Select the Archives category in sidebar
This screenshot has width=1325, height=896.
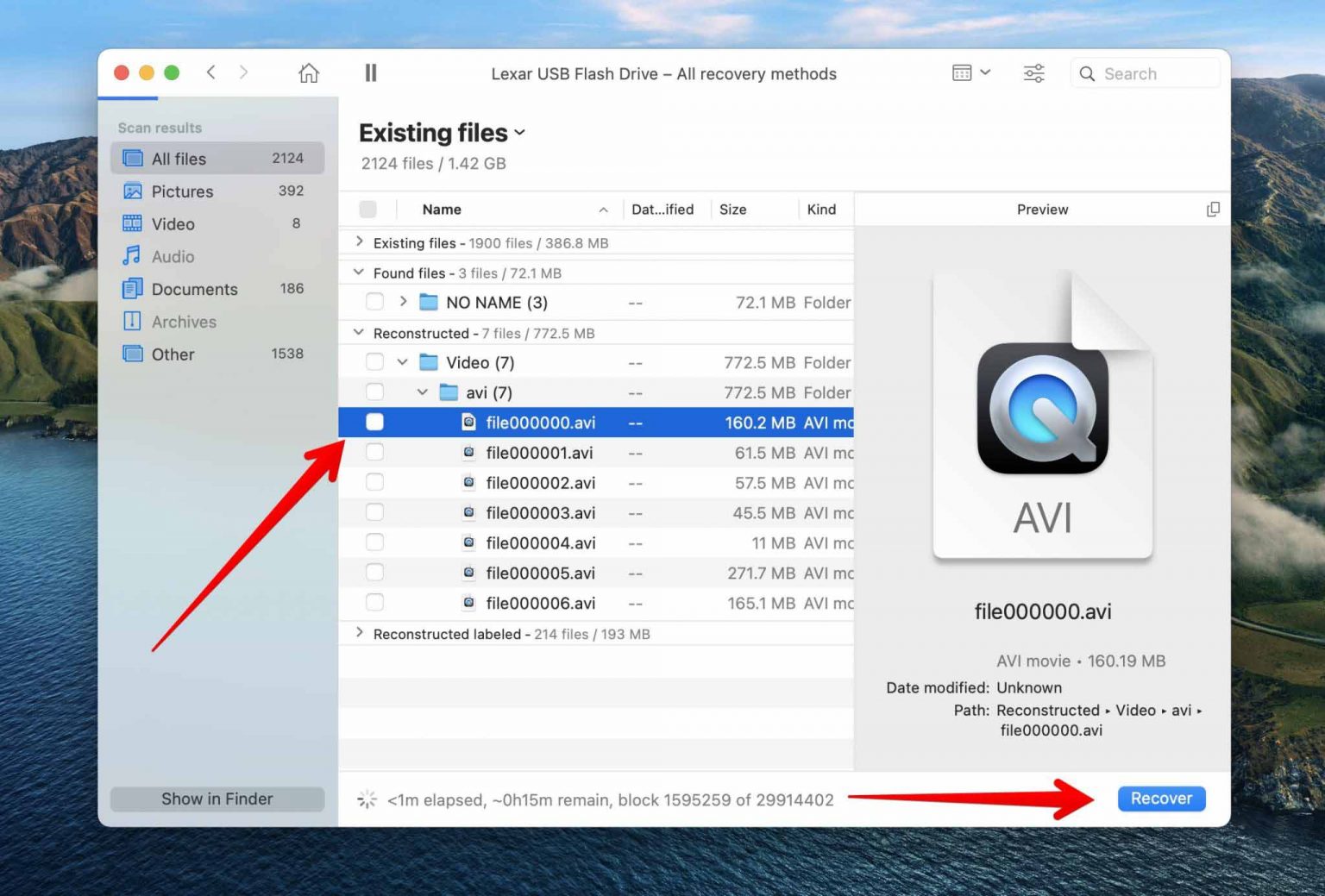point(184,322)
